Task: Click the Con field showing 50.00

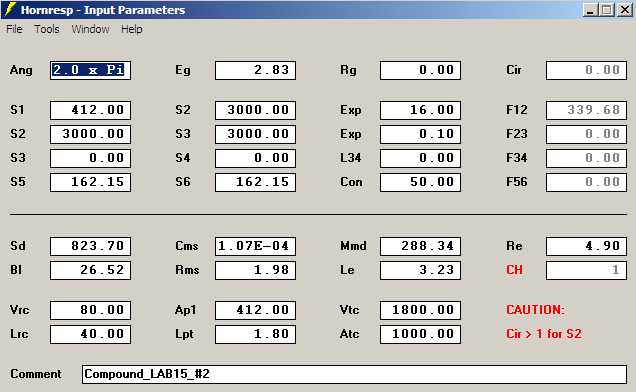Action: click(420, 182)
